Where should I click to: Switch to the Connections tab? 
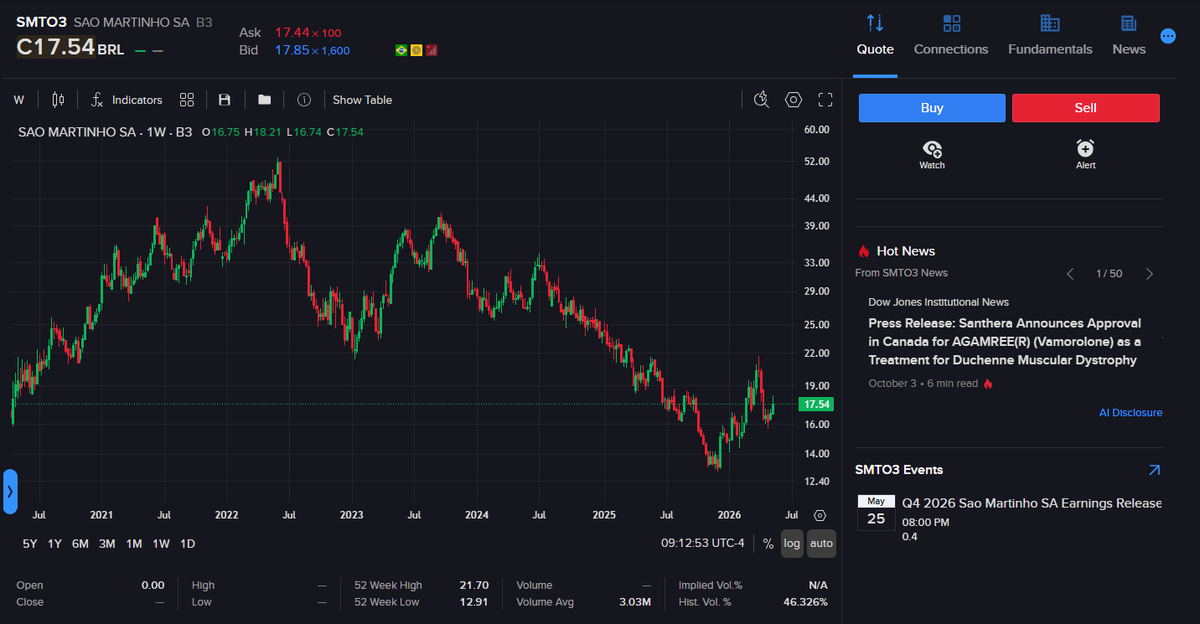[x=951, y=49]
